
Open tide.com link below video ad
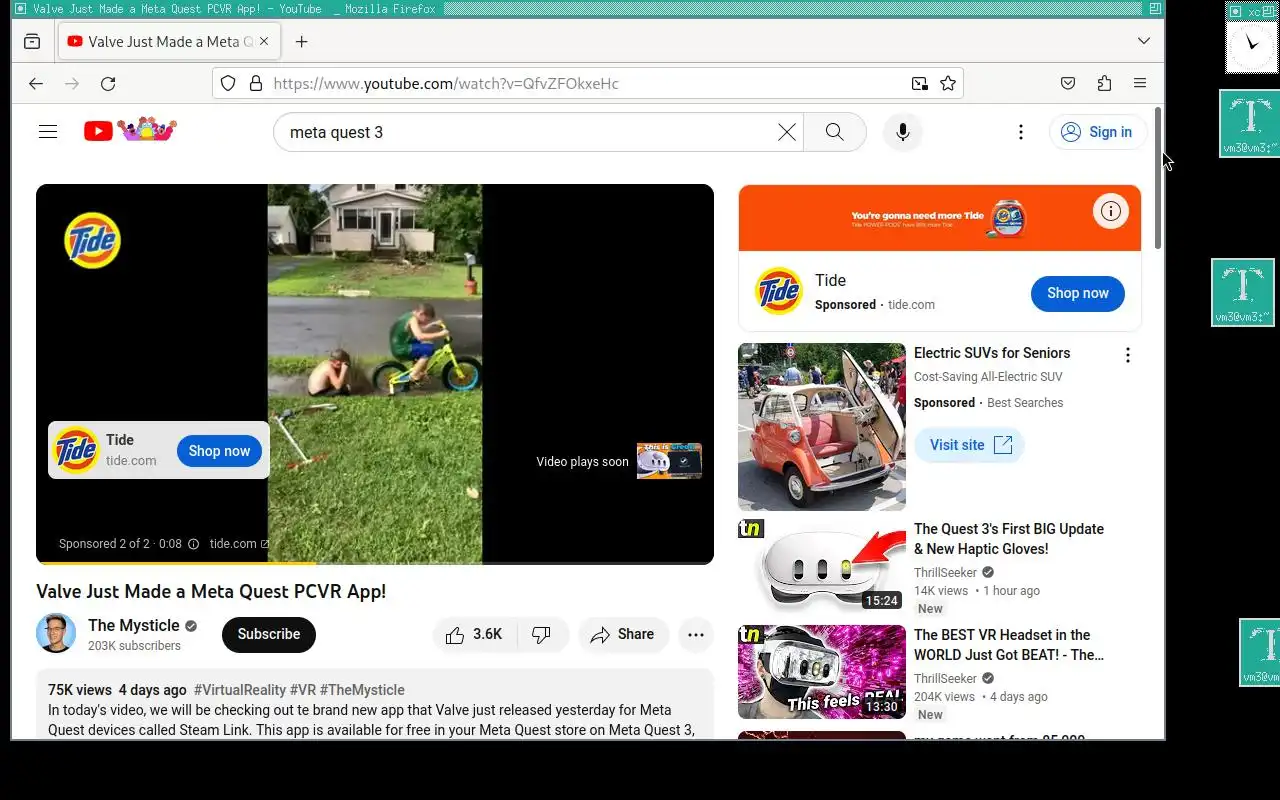tap(239, 544)
